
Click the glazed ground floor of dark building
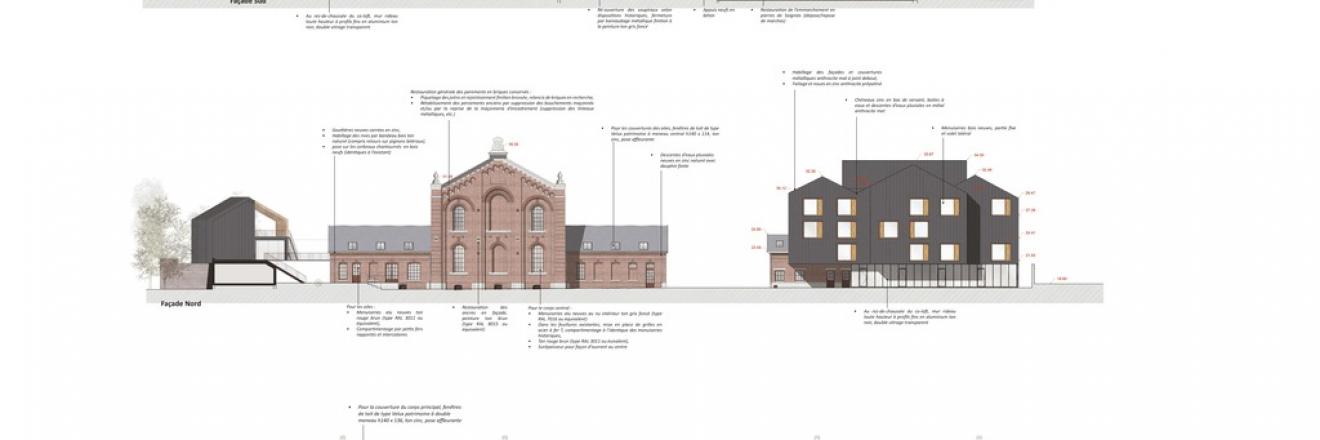(900, 277)
